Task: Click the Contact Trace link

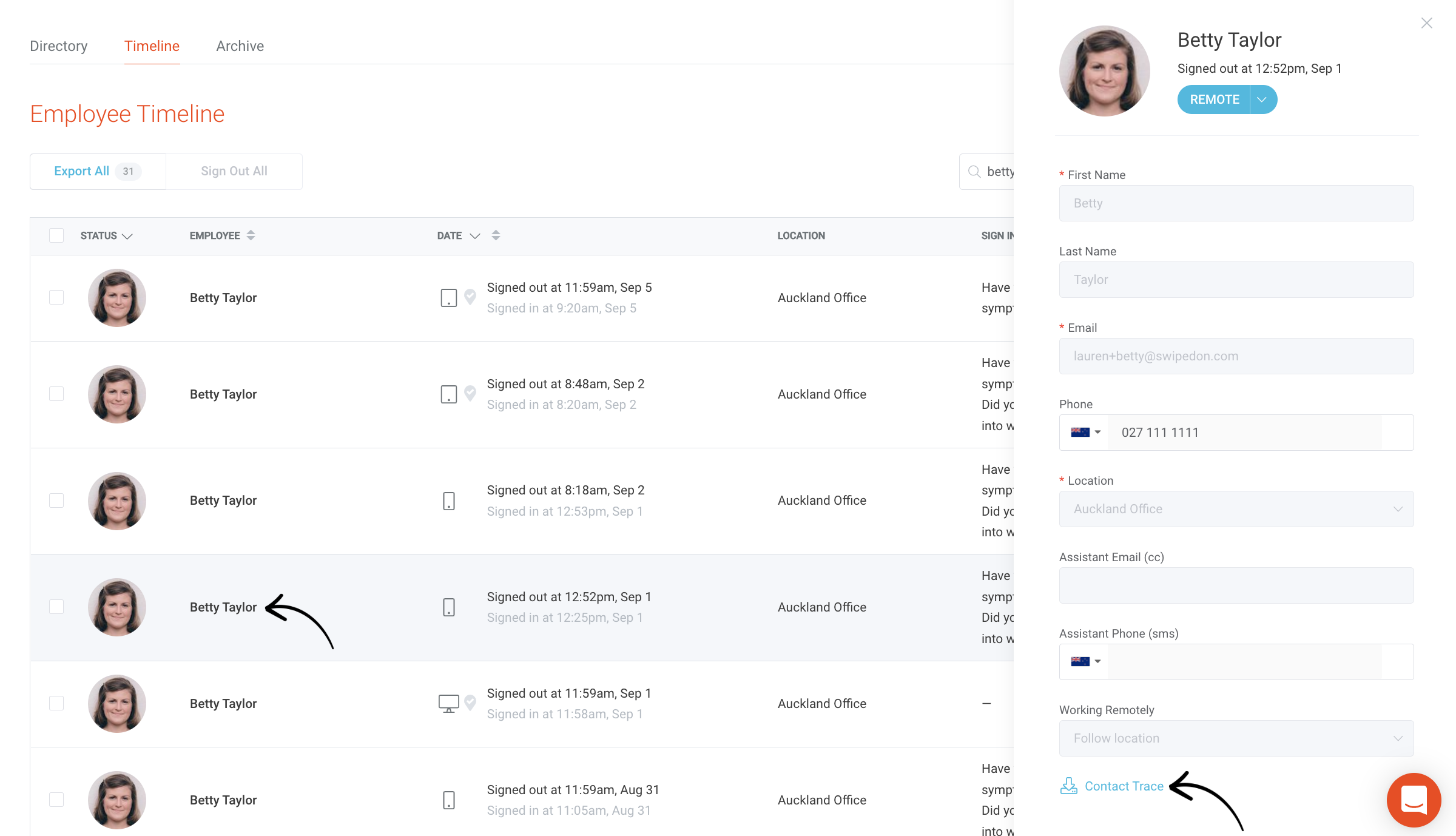Action: (1124, 786)
